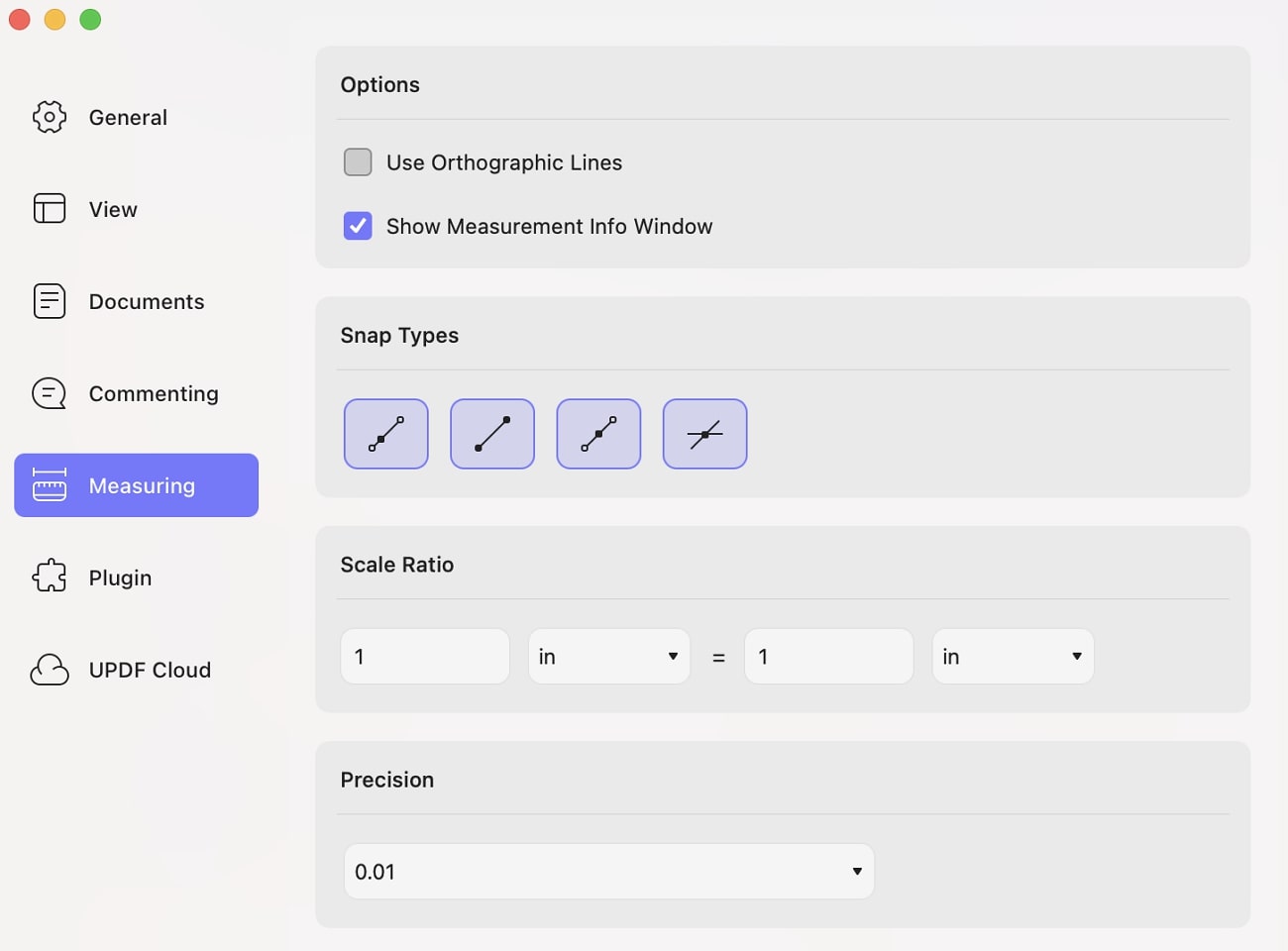Expand the Precision 0.01 dropdown
This screenshot has width=1288, height=951.
[608, 872]
